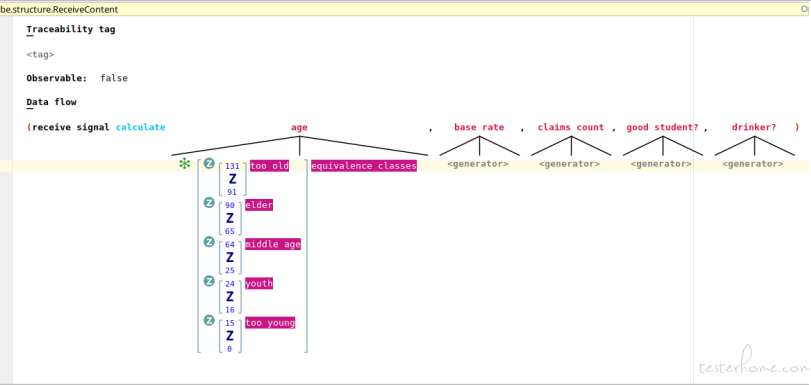Click the green asterisk marker icon
Image resolution: width=811 pixels, height=385 pixels.
[184, 165]
